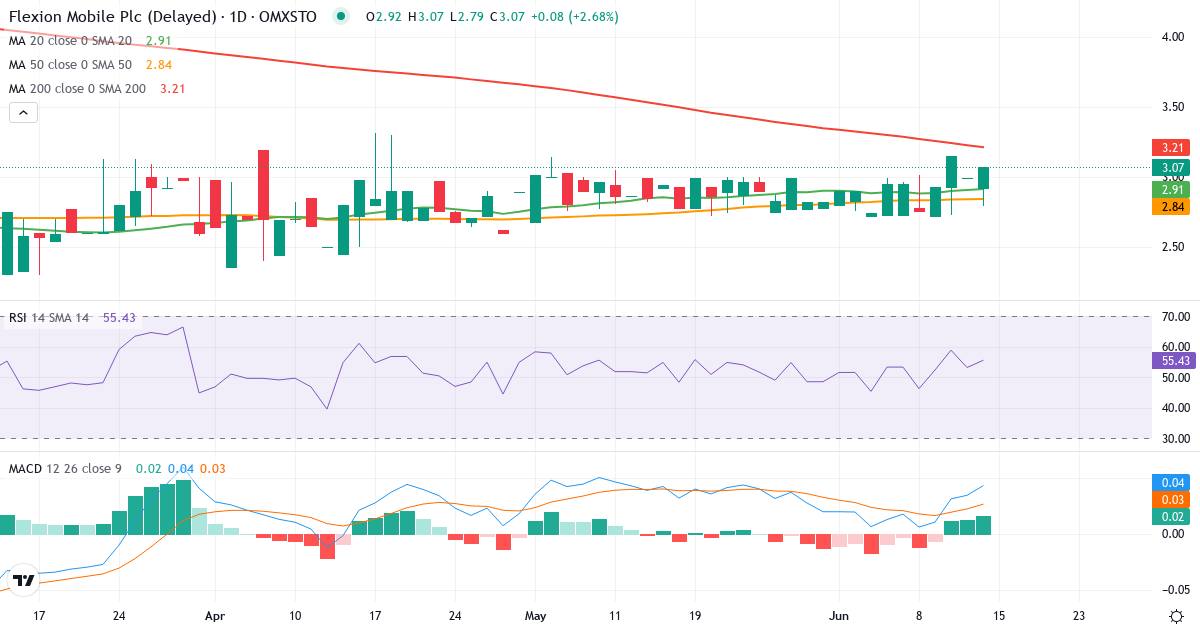Image resolution: width=1200 pixels, height=630 pixels.
Task: Select the Flexion Mobile Plc symbol title
Action: pos(163,17)
